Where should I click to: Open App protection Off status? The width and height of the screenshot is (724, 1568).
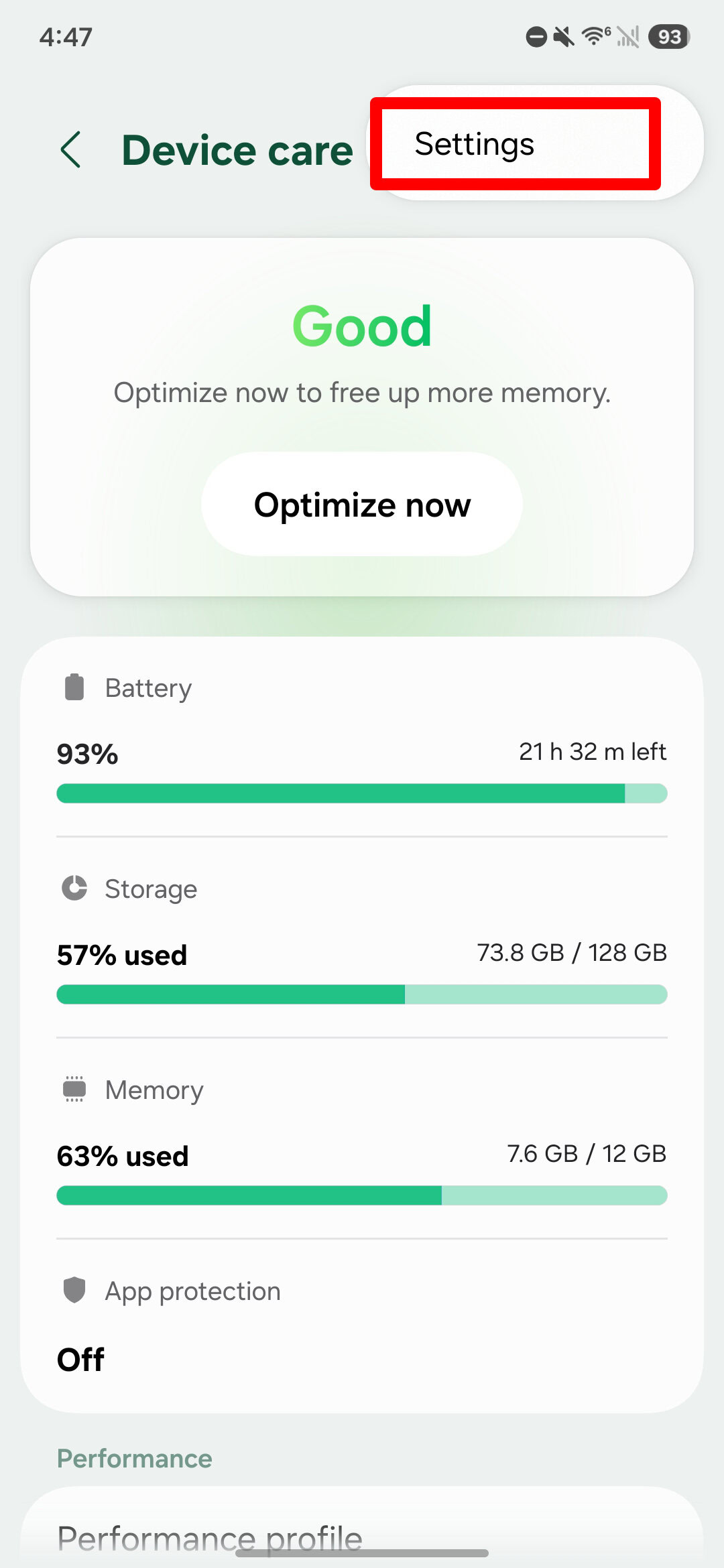pyautogui.click(x=81, y=1360)
